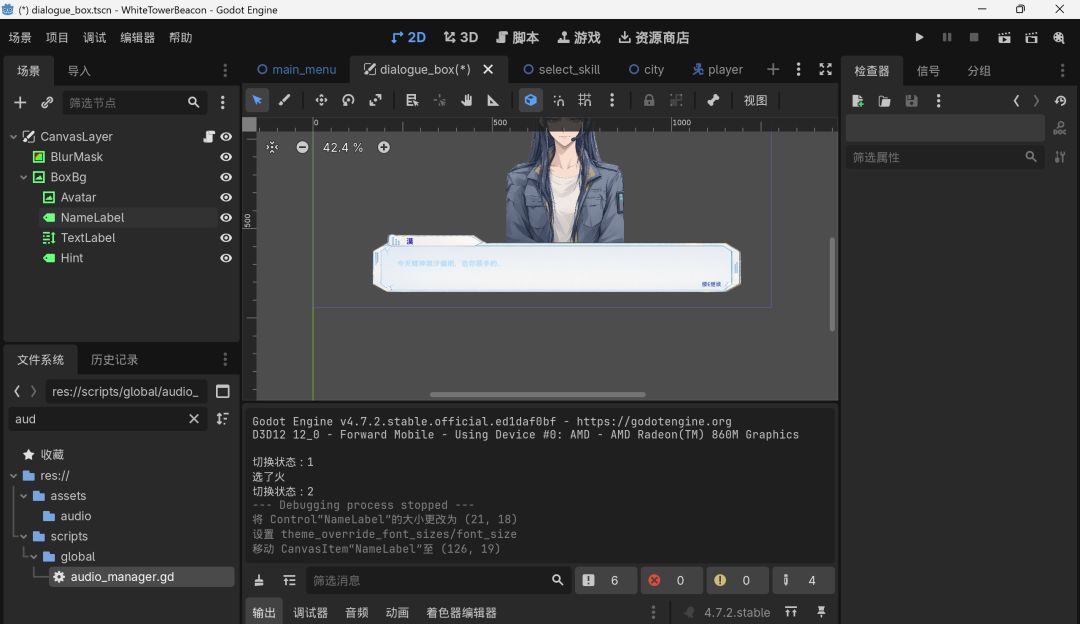Instantiate a child scene using the link icon

[47, 103]
